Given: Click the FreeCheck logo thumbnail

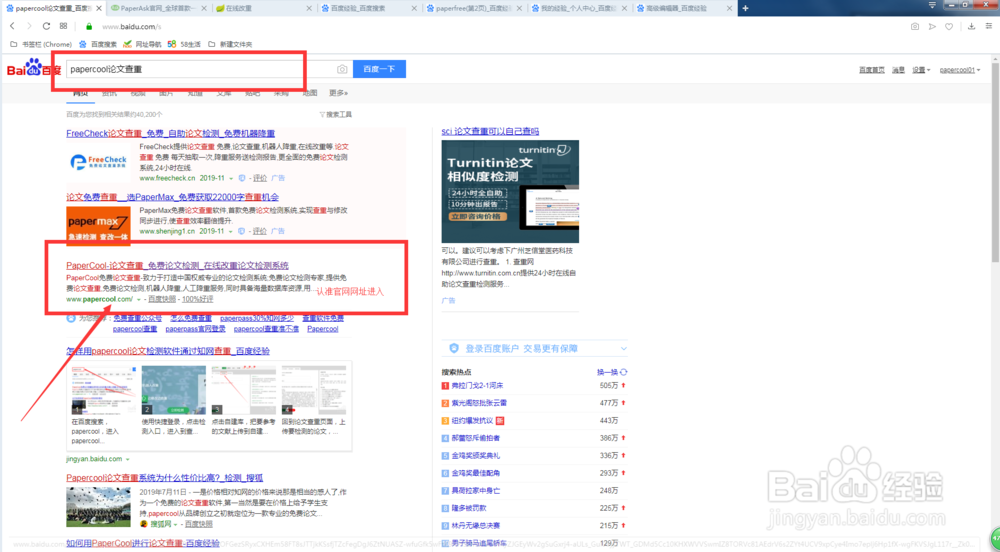Looking at the screenshot, I should click(x=98, y=163).
